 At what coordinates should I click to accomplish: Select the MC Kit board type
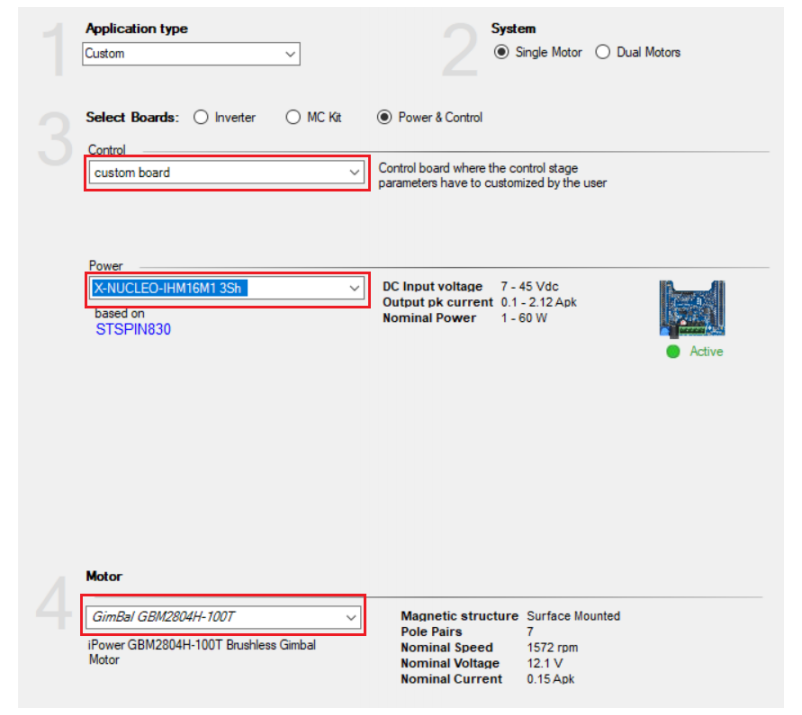click(x=293, y=117)
